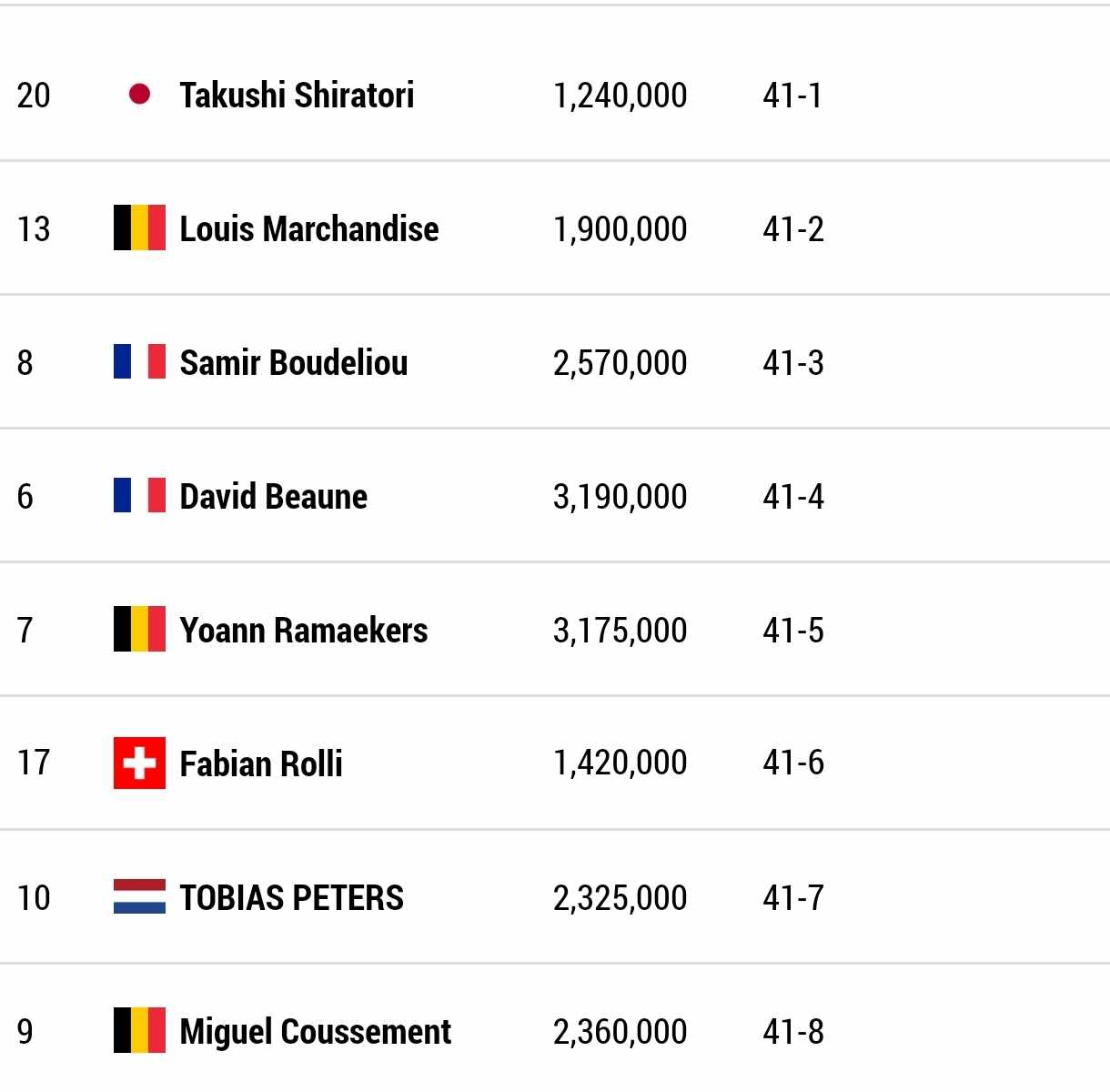Click Belgium flag next to Louis Marchandise
Viewport: 1110px width, 1092px height.
tap(139, 227)
